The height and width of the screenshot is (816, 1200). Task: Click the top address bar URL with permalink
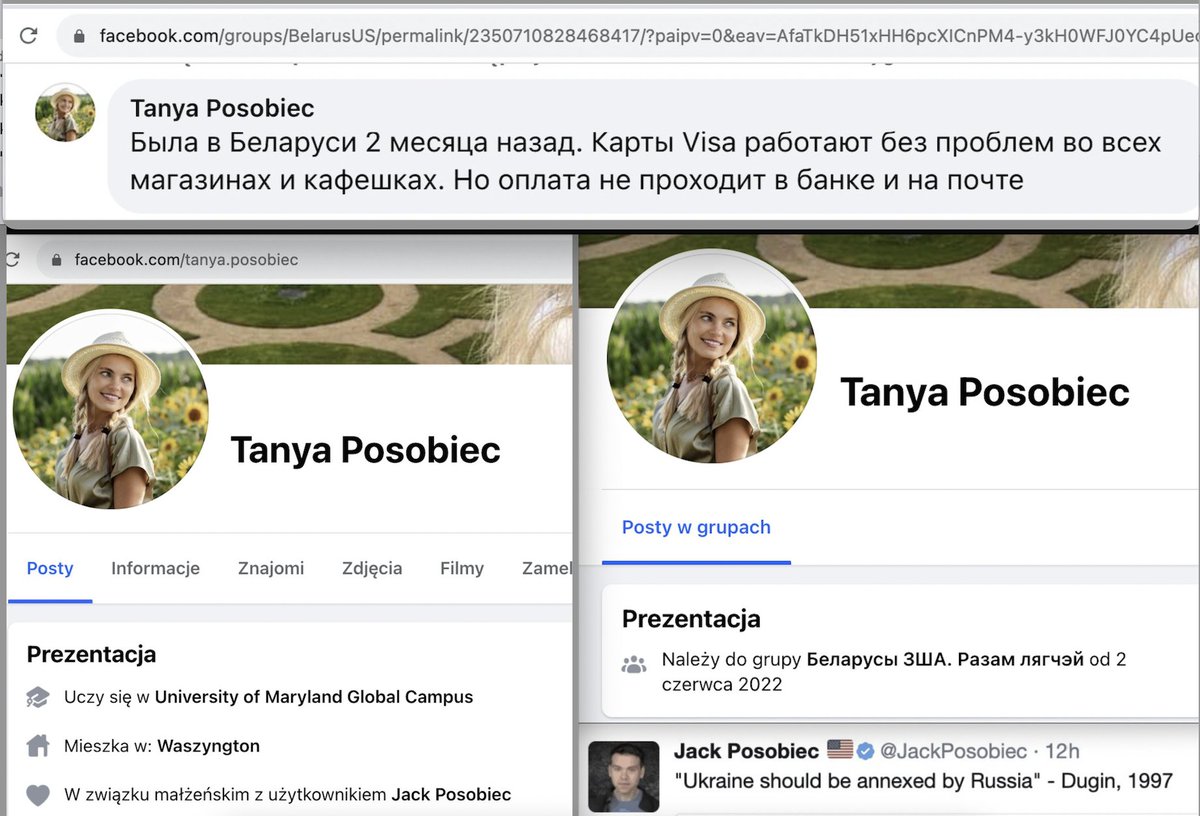648,36
